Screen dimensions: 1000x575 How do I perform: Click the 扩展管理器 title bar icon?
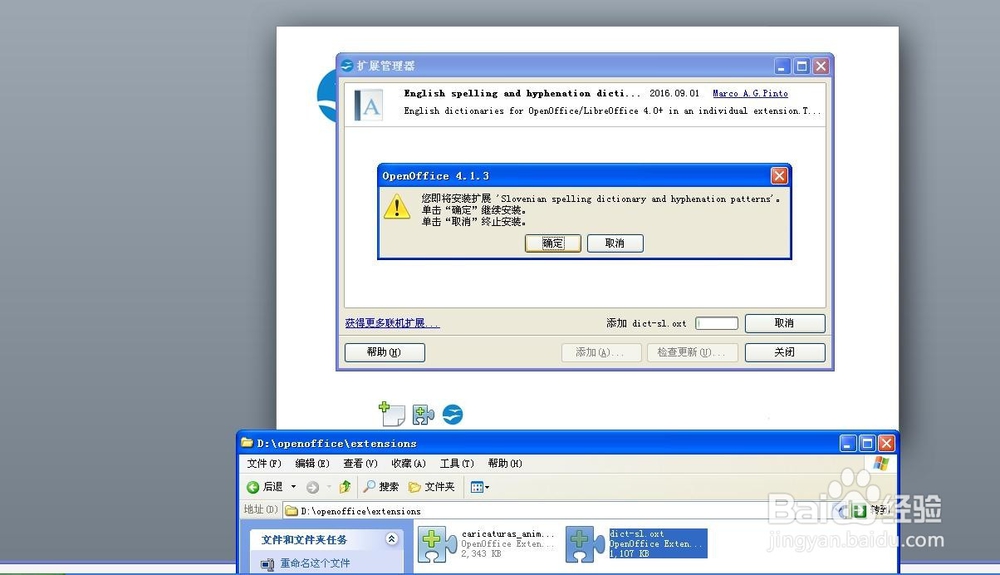click(347, 66)
